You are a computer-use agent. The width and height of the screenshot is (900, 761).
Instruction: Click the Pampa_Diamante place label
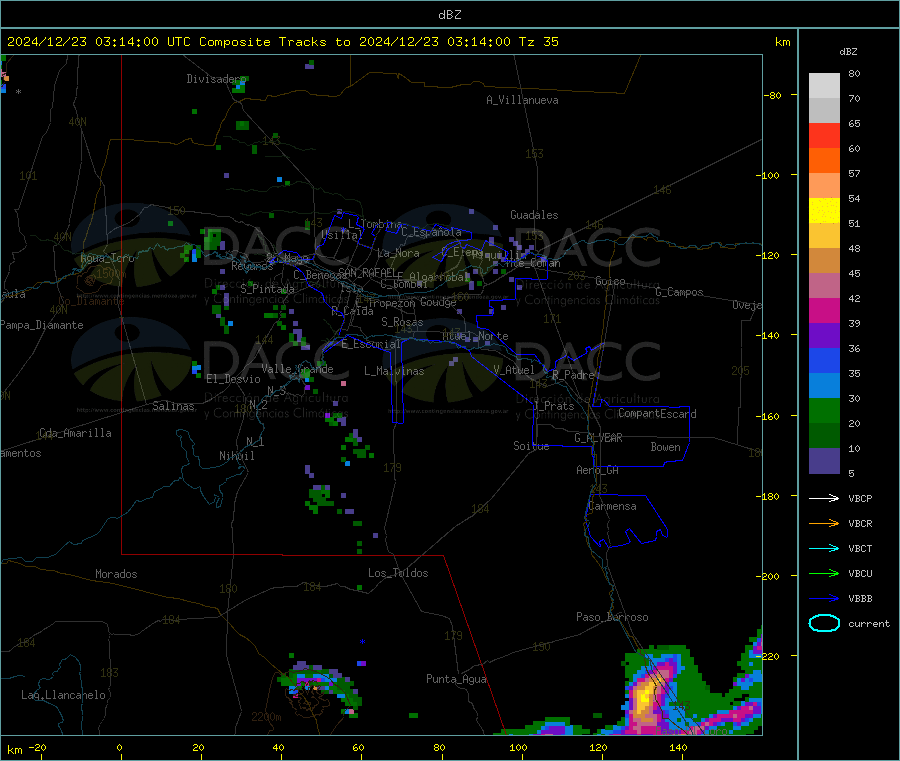[x=41, y=325]
